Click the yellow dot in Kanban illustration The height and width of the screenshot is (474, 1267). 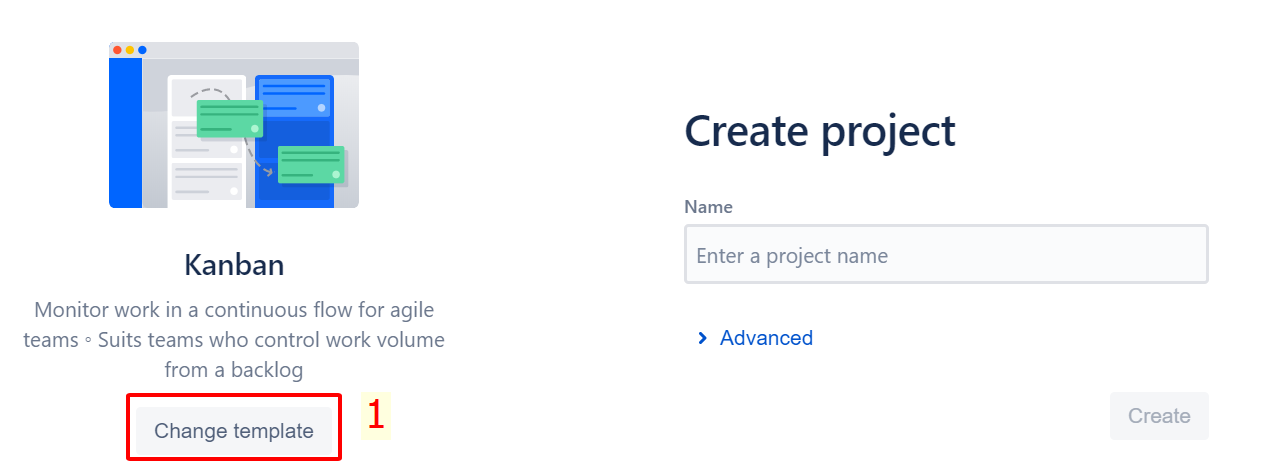coord(130,50)
